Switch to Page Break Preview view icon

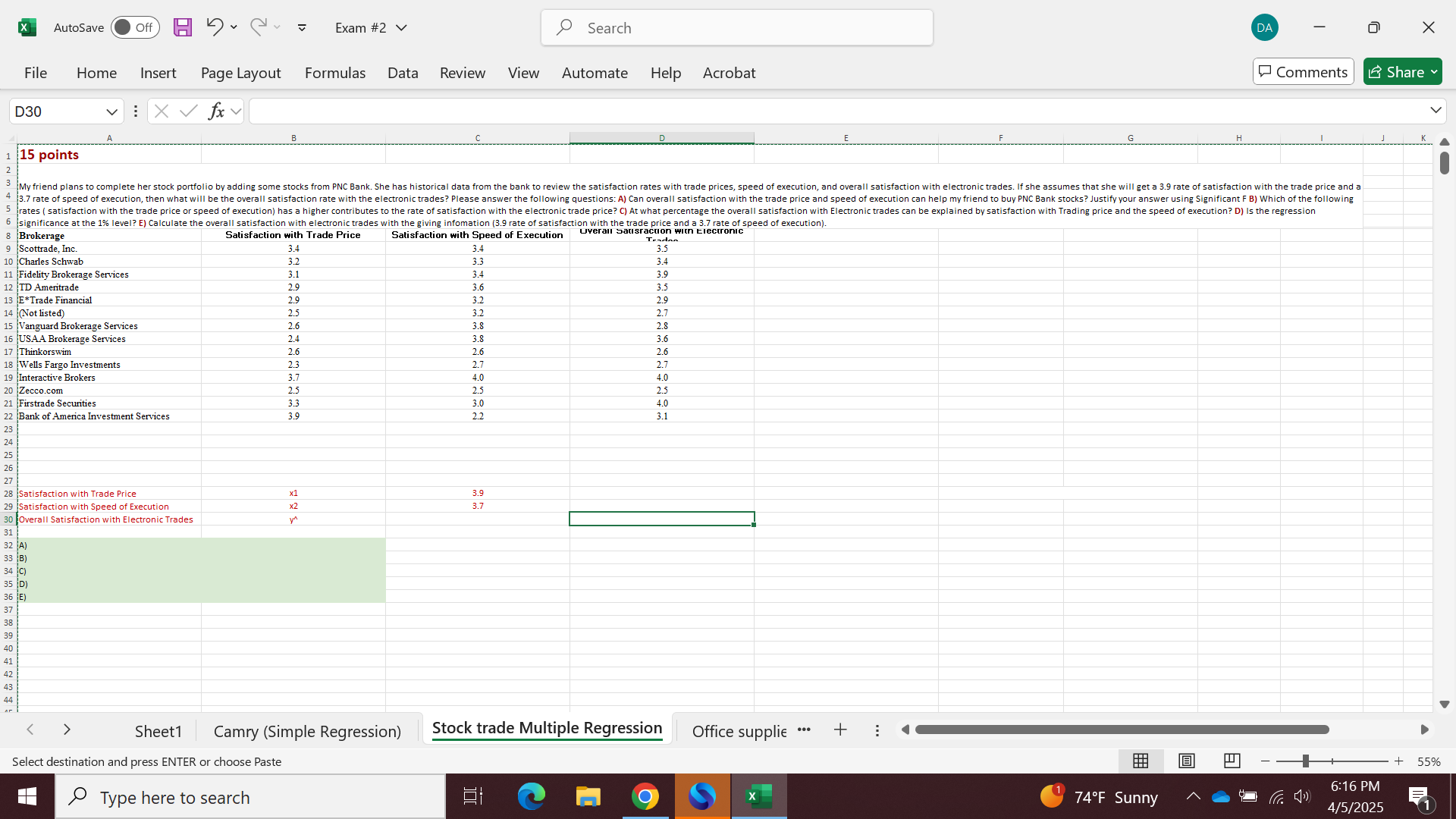(x=1232, y=761)
